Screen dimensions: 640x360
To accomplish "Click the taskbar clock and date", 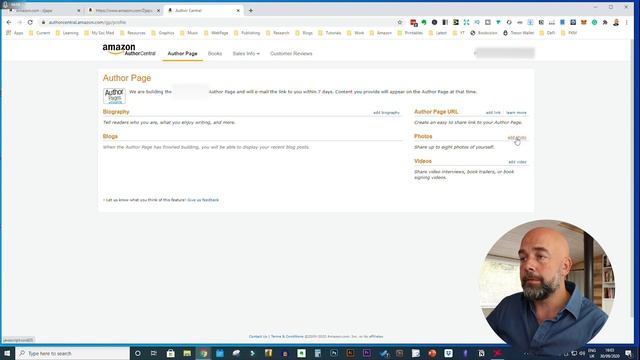I will click(x=610, y=353).
